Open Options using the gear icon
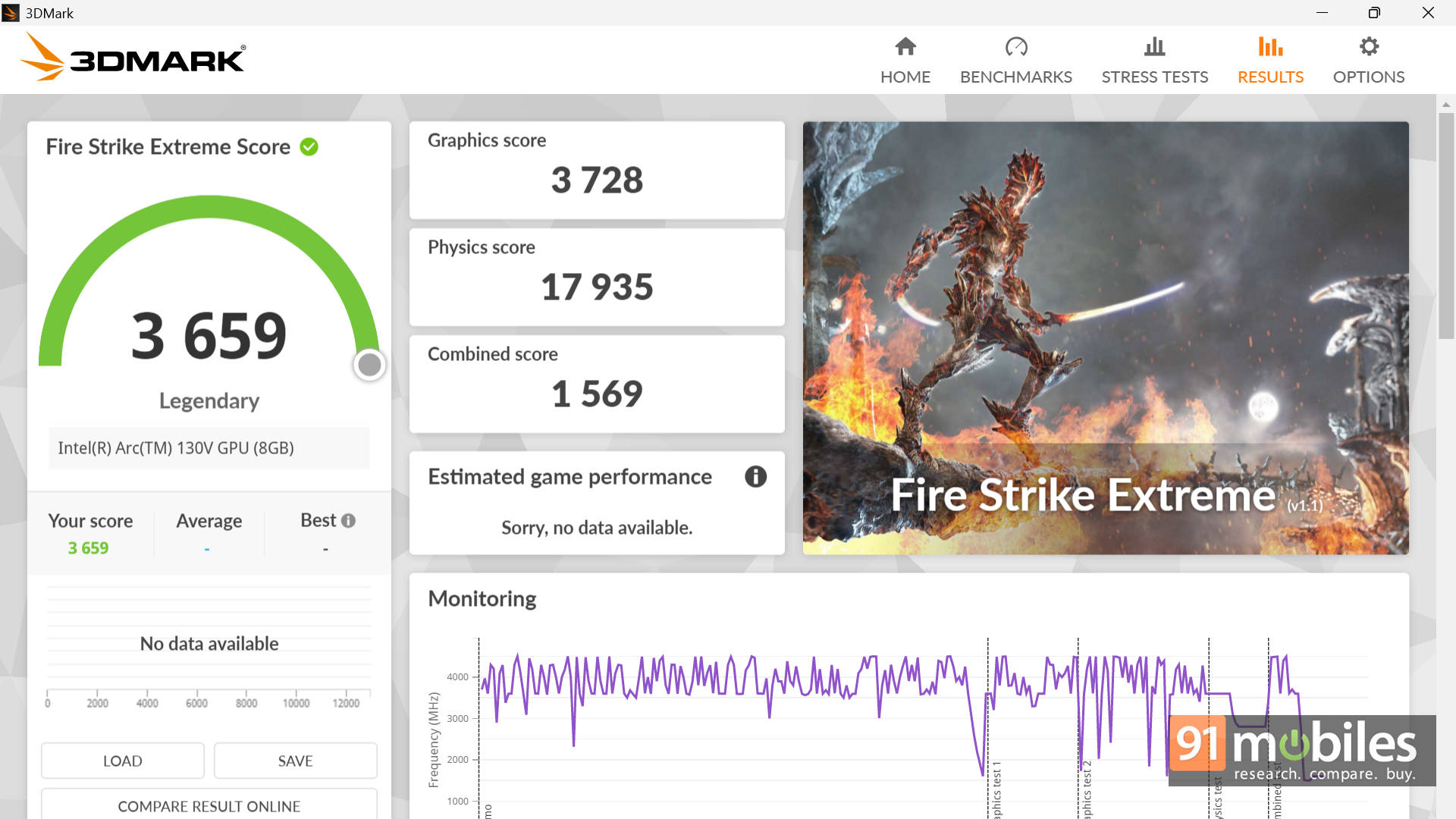This screenshot has height=819, width=1456. click(x=1368, y=47)
